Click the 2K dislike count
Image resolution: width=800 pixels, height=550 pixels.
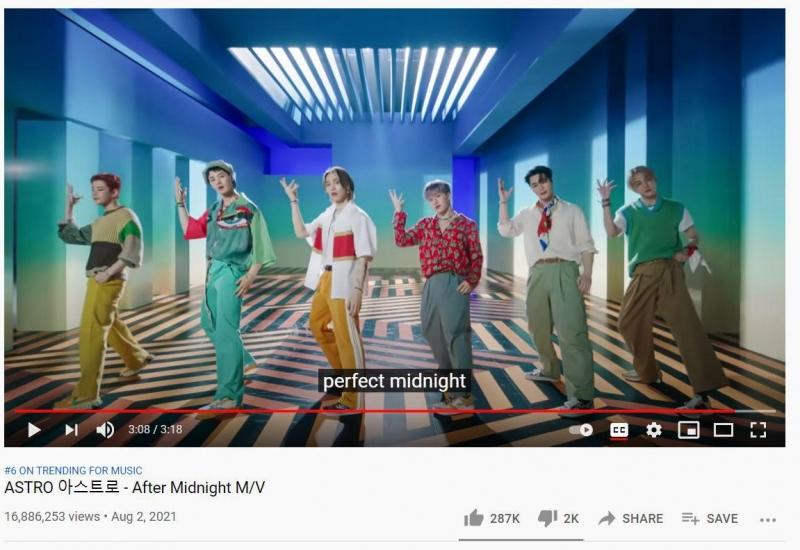[x=571, y=518]
